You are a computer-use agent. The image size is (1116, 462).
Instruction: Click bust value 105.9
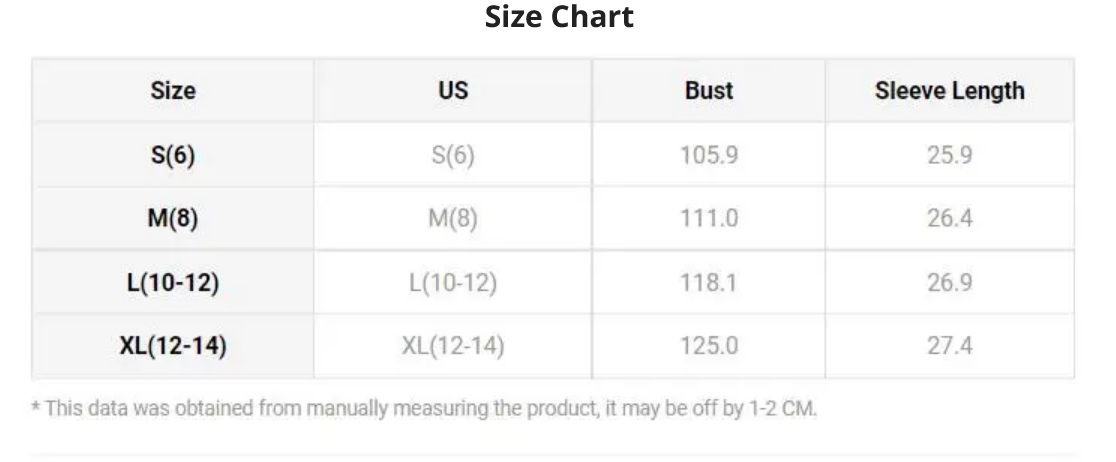709,154
